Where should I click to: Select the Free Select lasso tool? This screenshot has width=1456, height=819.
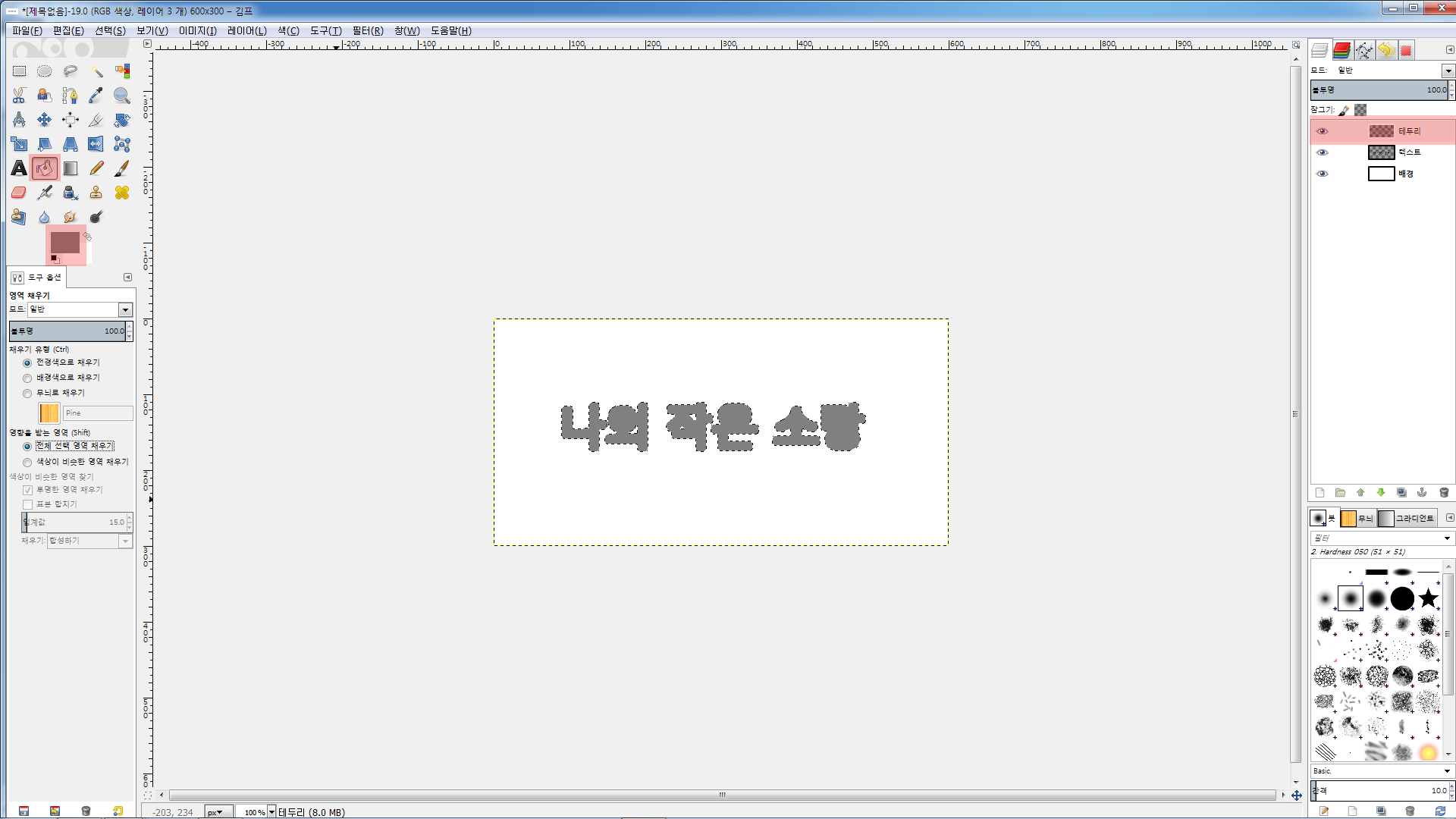tap(71, 71)
